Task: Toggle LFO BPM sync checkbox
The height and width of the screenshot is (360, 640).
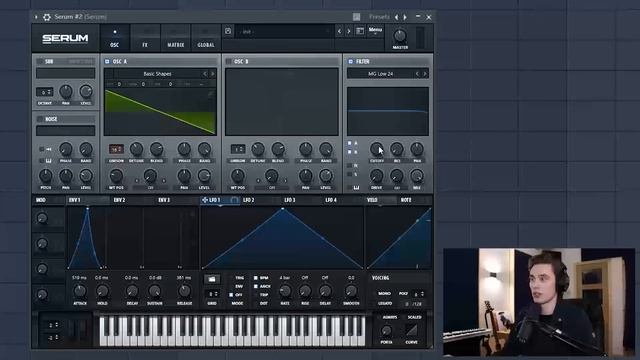Action: 256,278
